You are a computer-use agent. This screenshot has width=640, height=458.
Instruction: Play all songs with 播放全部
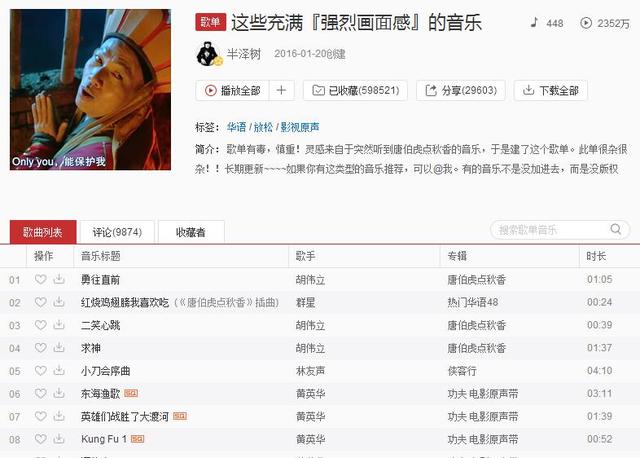(x=232, y=90)
